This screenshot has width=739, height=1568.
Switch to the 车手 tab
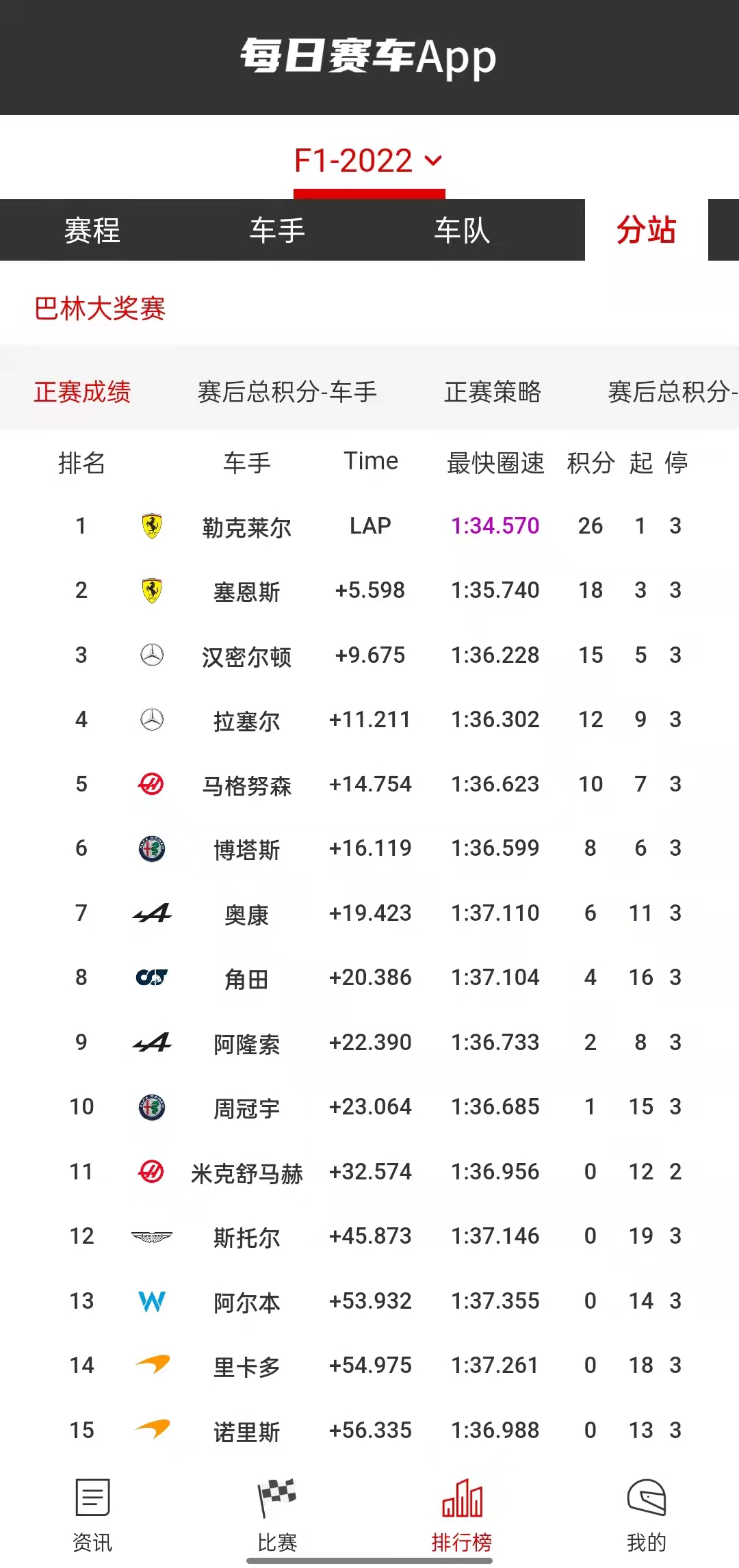coord(277,231)
